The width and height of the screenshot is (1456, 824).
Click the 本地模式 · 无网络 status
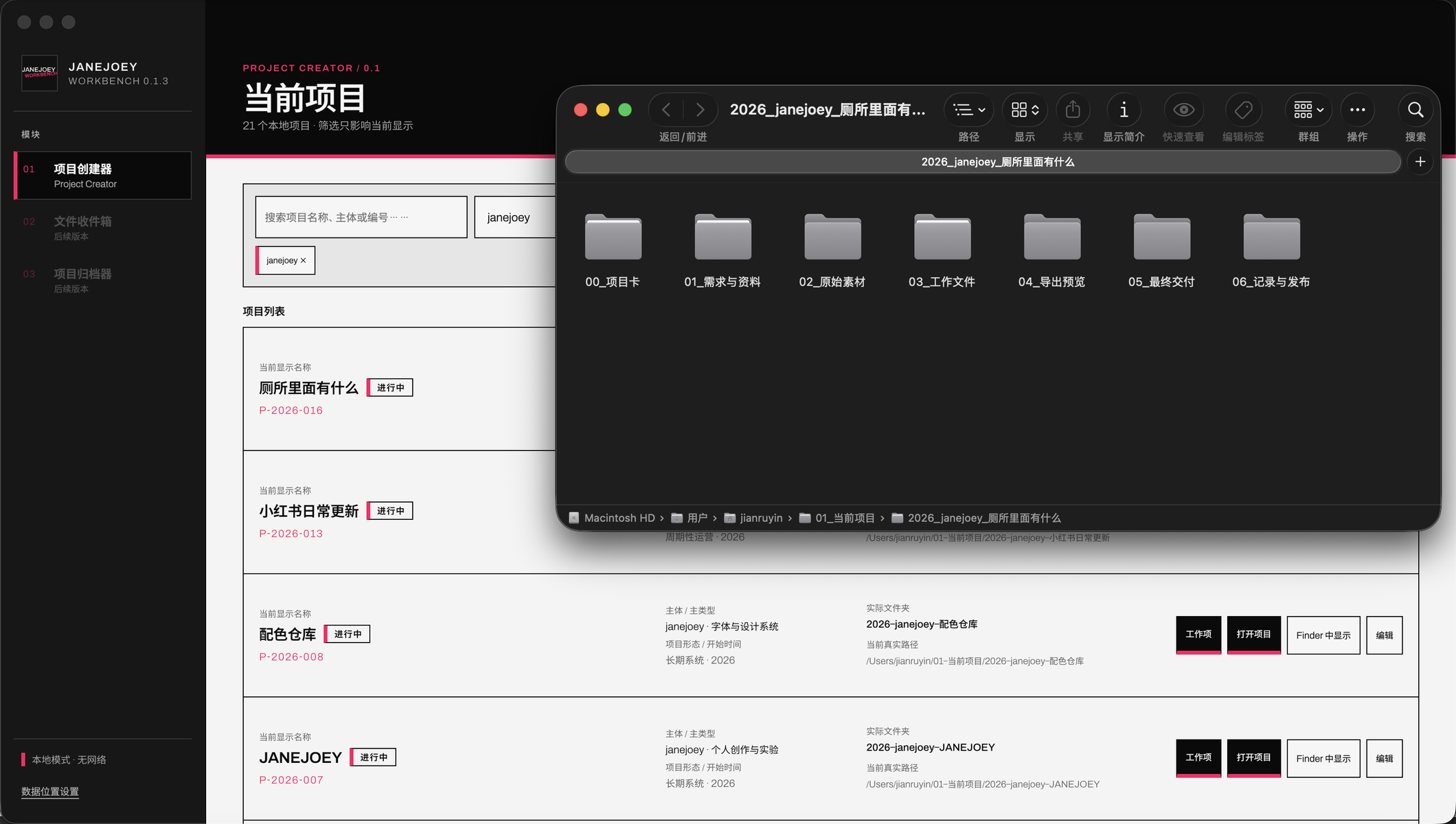pyautogui.click(x=64, y=759)
